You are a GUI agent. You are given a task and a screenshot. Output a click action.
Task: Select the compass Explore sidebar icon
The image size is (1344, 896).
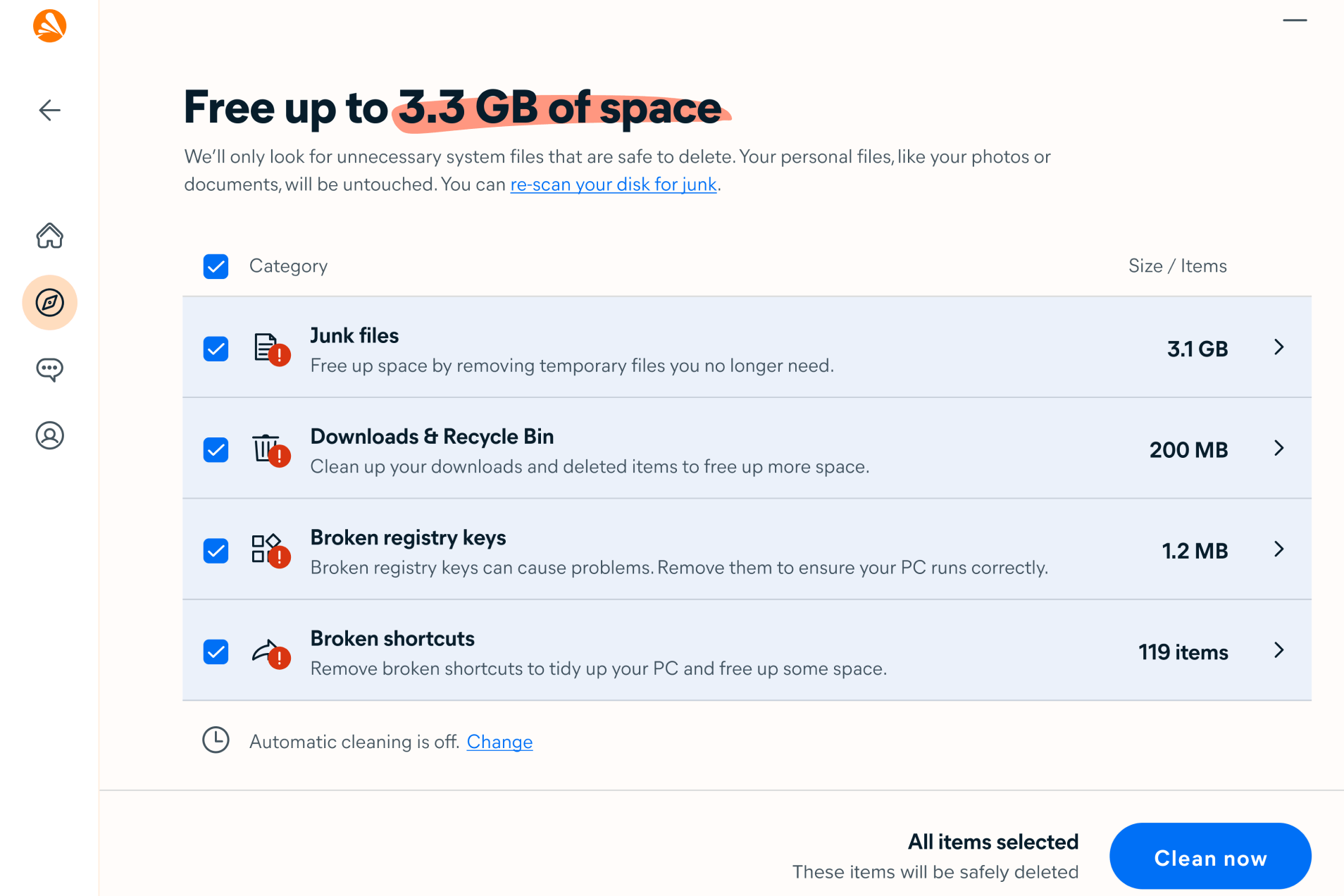49,303
